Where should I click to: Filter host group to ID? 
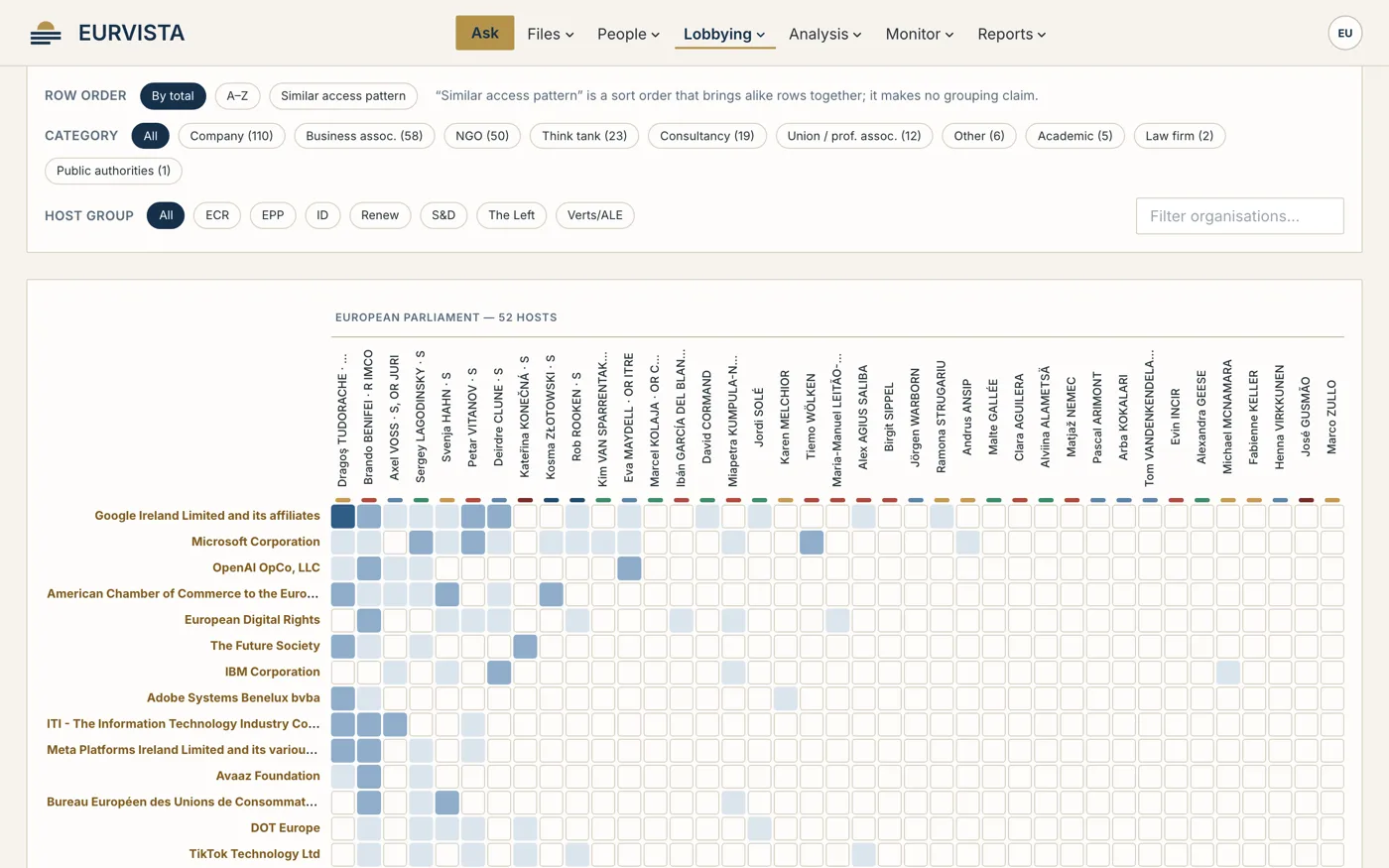point(322,215)
